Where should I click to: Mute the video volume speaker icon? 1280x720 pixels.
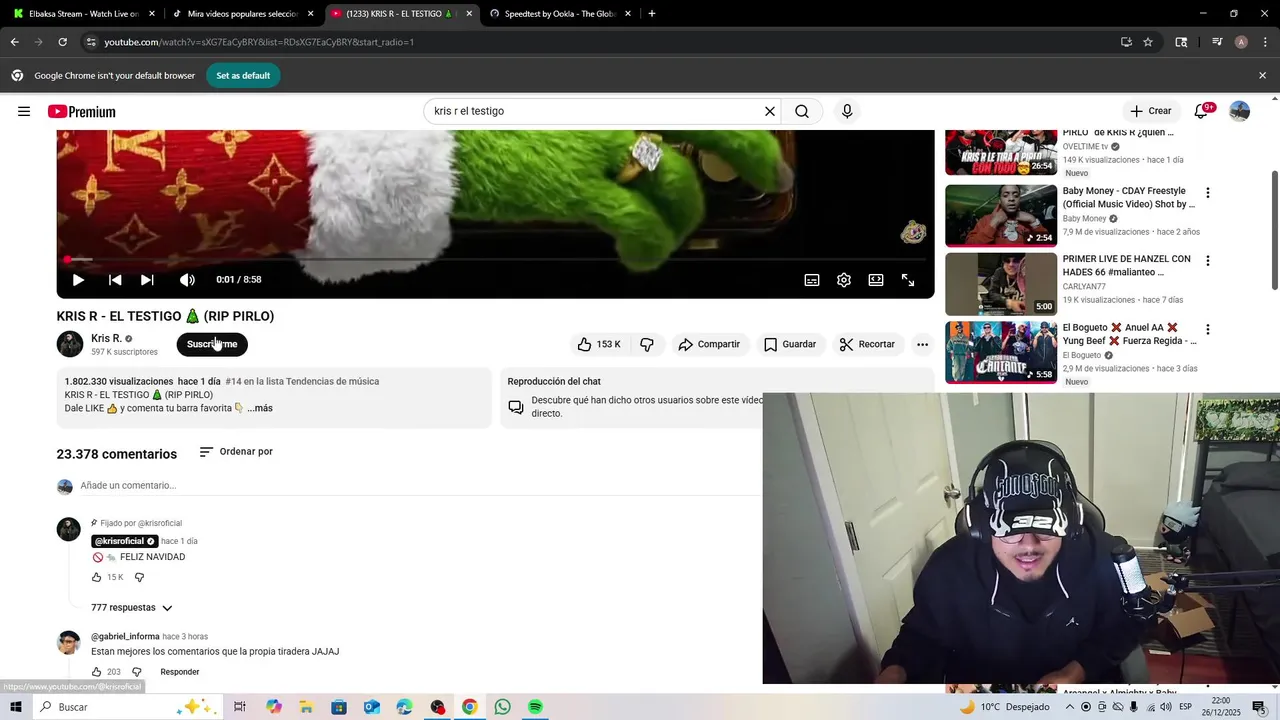(x=187, y=280)
